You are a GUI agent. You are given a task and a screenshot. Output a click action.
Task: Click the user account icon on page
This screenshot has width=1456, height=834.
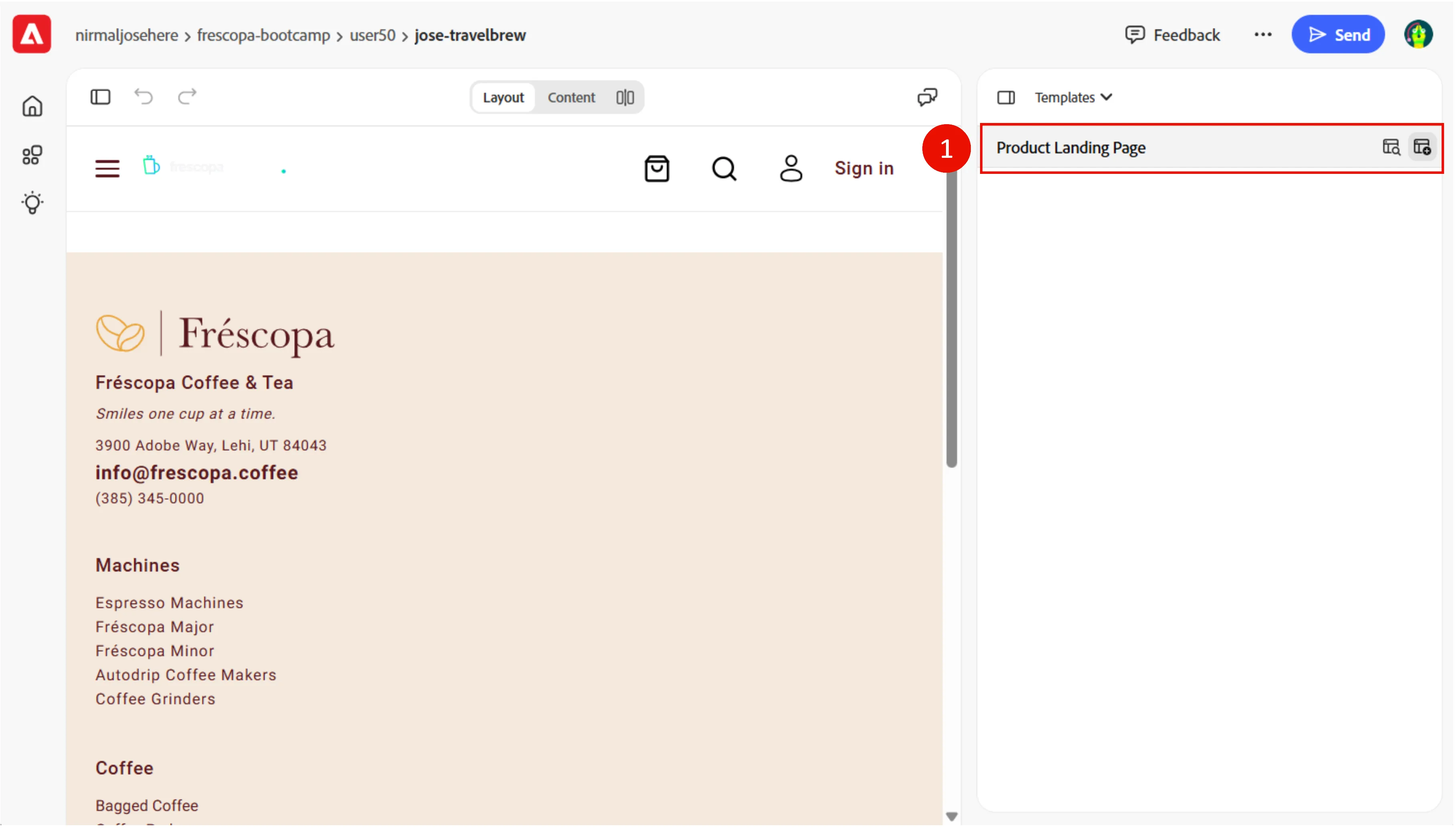[x=791, y=168]
